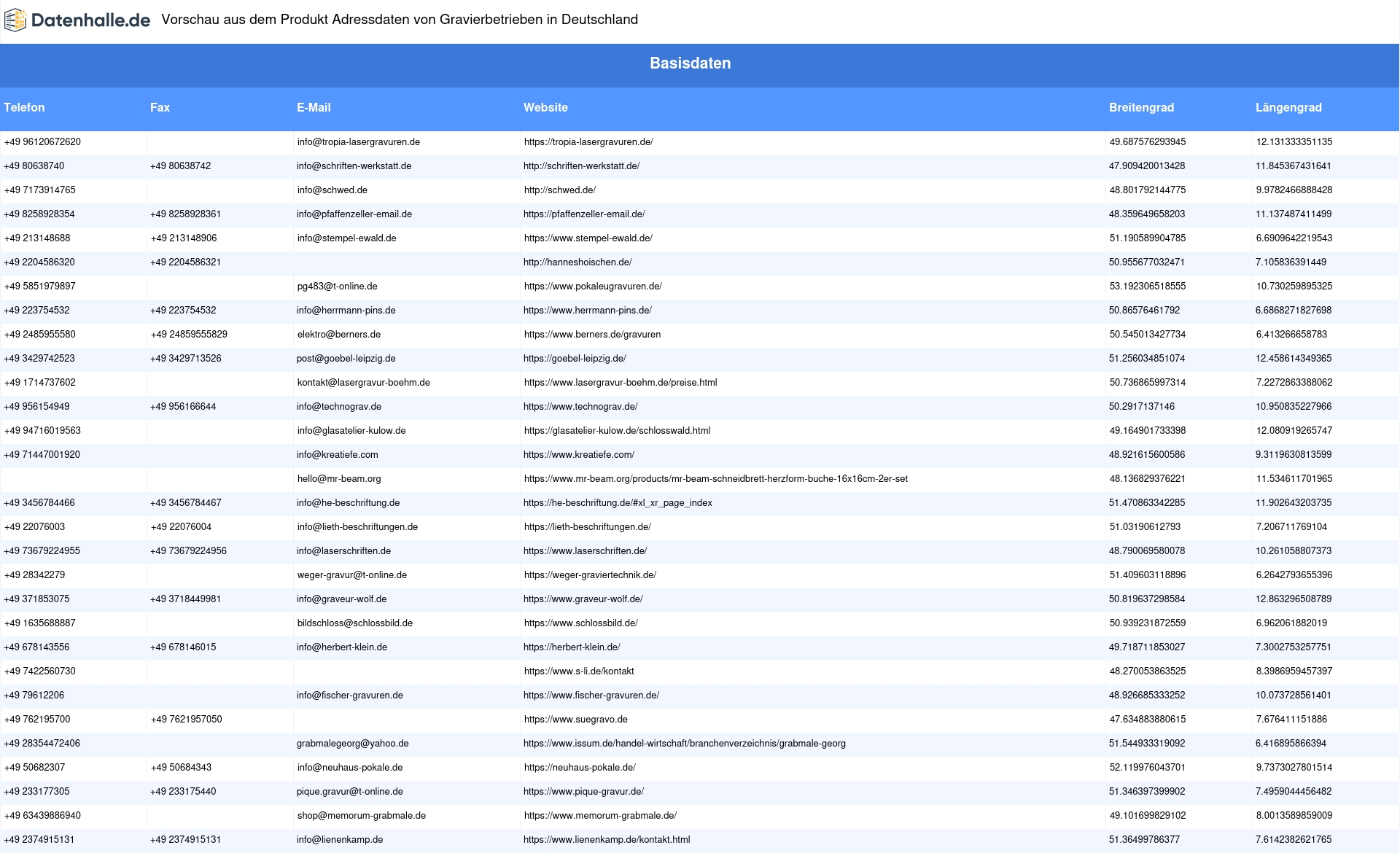Select email pg483@t-online.de

point(338,287)
